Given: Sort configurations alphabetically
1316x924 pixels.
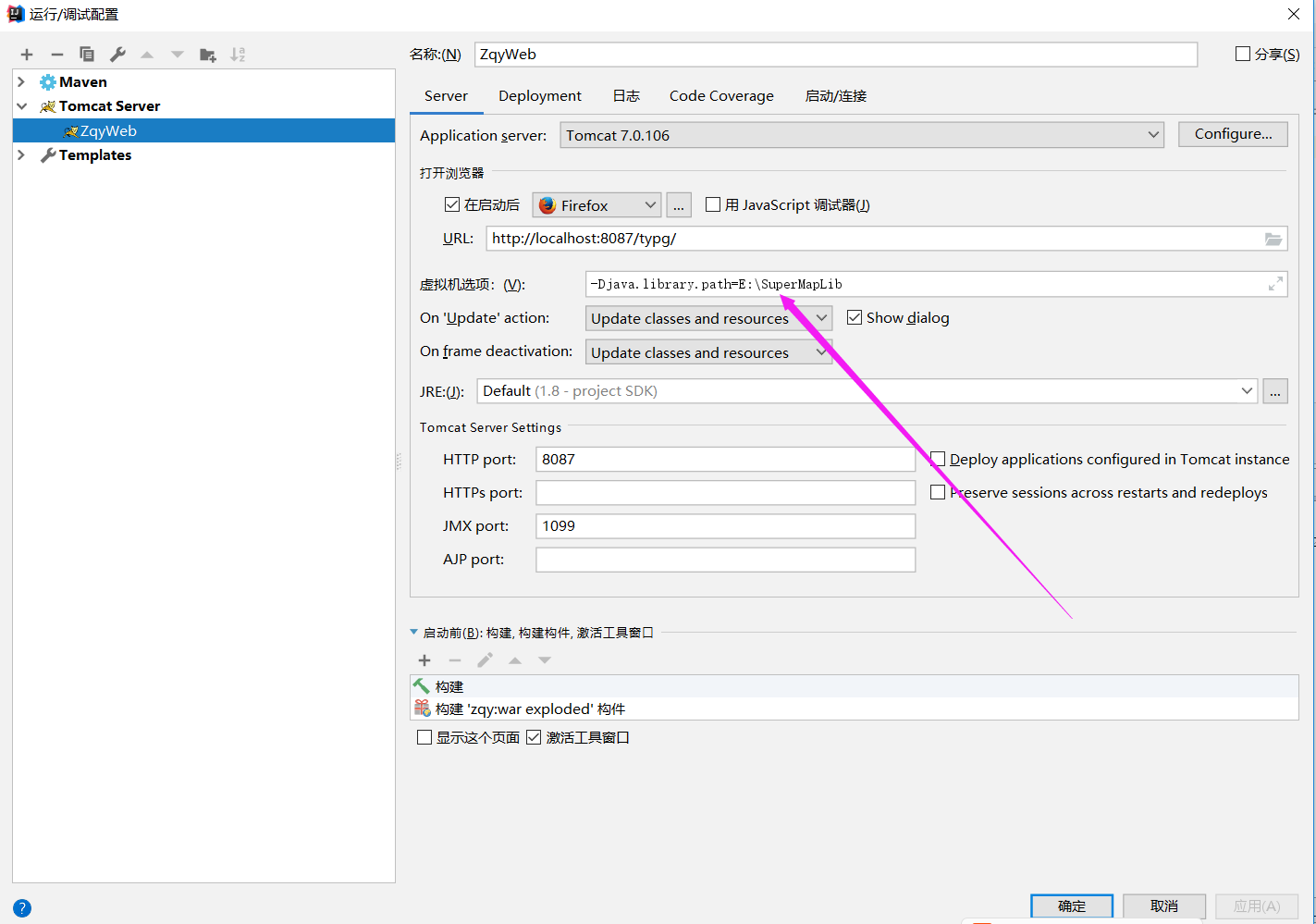Looking at the screenshot, I should coord(238,54).
